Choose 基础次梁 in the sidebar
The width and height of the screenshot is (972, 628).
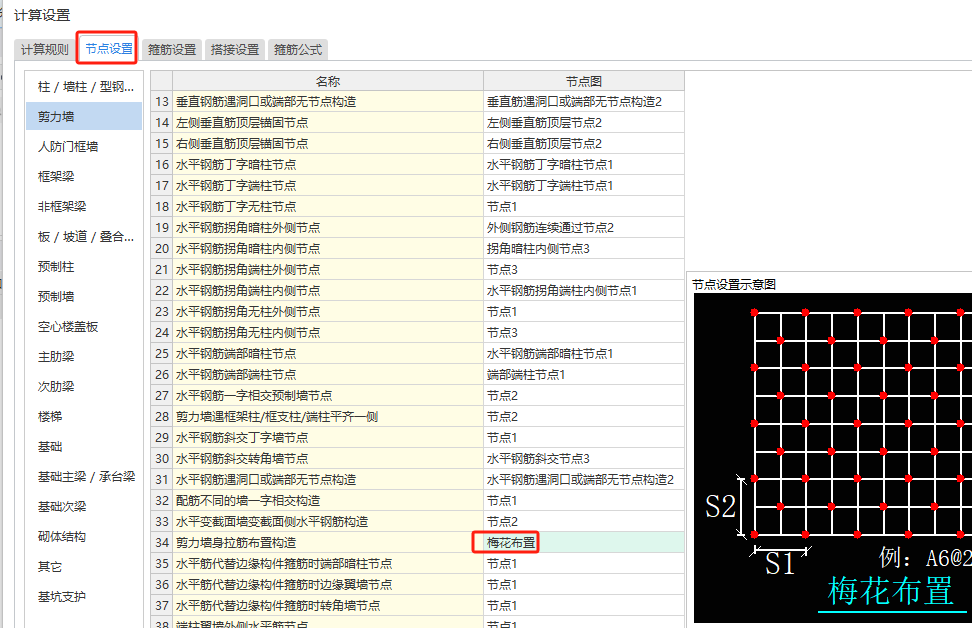[84, 506]
